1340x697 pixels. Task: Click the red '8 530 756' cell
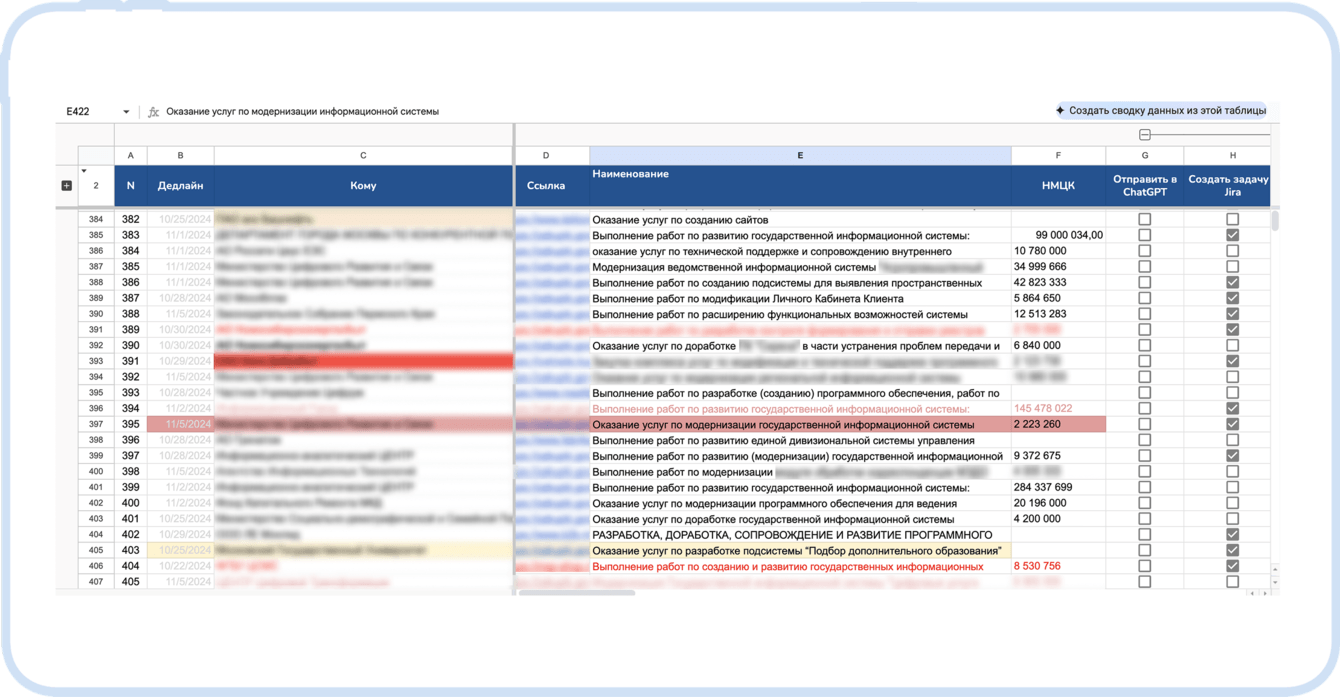1058,566
